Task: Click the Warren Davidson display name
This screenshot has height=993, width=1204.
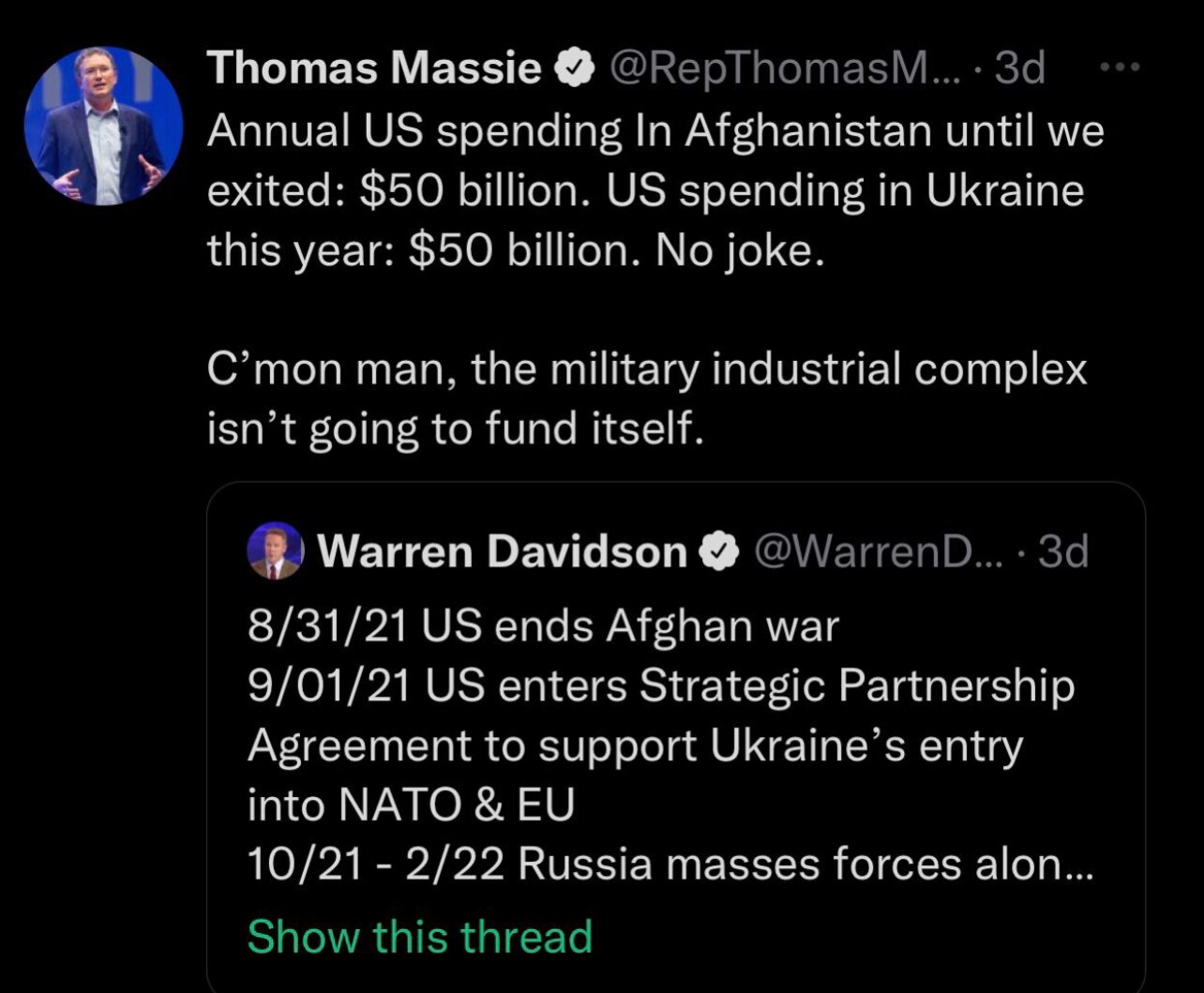Action: click(x=503, y=552)
